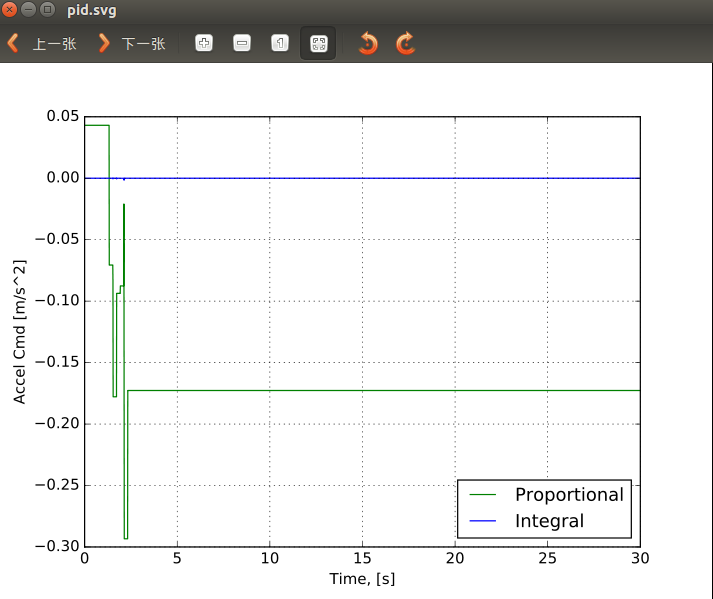
Task: Click the green legend line swatch
Action: pos(483,495)
